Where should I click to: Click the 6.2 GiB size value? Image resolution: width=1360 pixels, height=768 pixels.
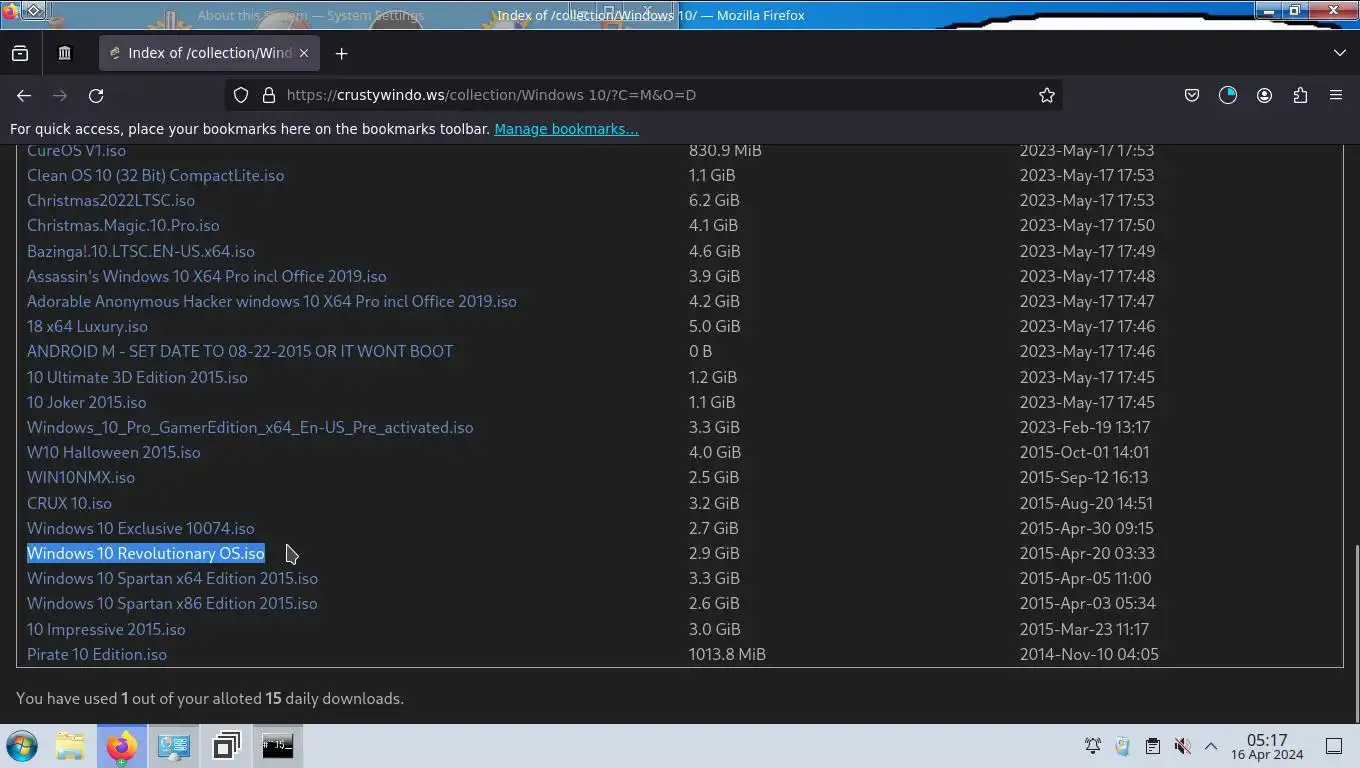click(x=714, y=200)
